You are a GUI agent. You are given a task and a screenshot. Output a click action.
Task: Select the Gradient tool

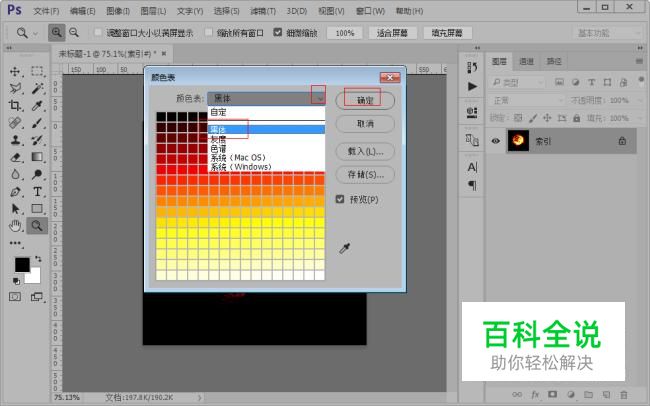pos(37,157)
